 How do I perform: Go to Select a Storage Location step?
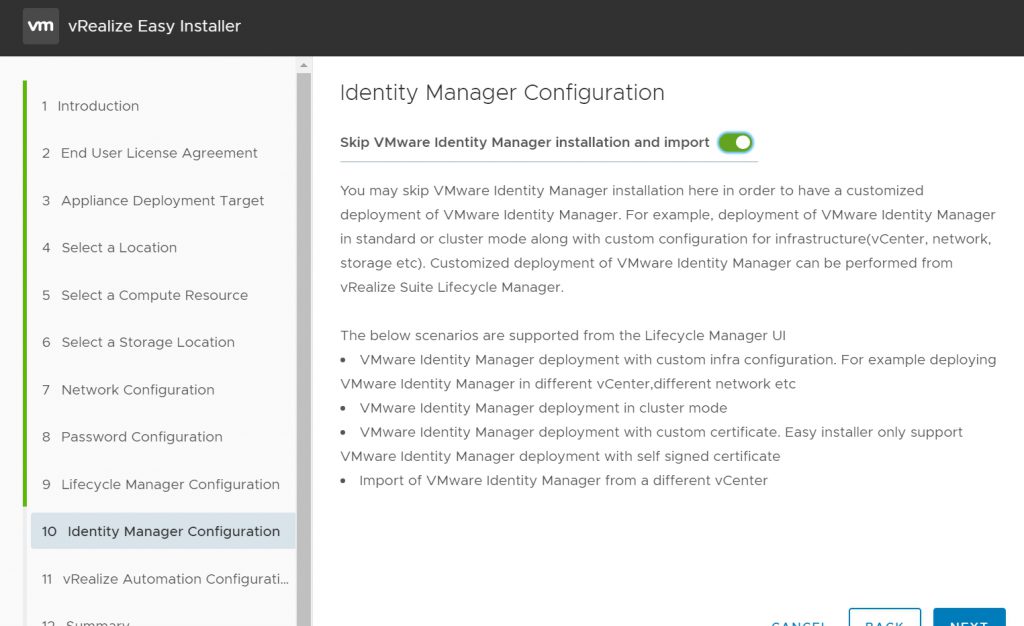[x=138, y=342]
